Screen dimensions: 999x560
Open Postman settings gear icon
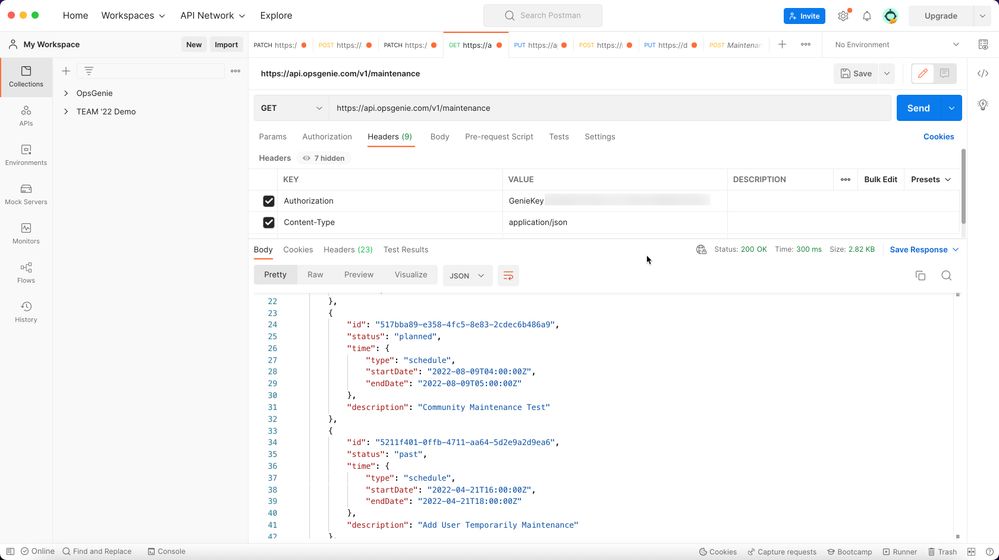click(x=843, y=16)
